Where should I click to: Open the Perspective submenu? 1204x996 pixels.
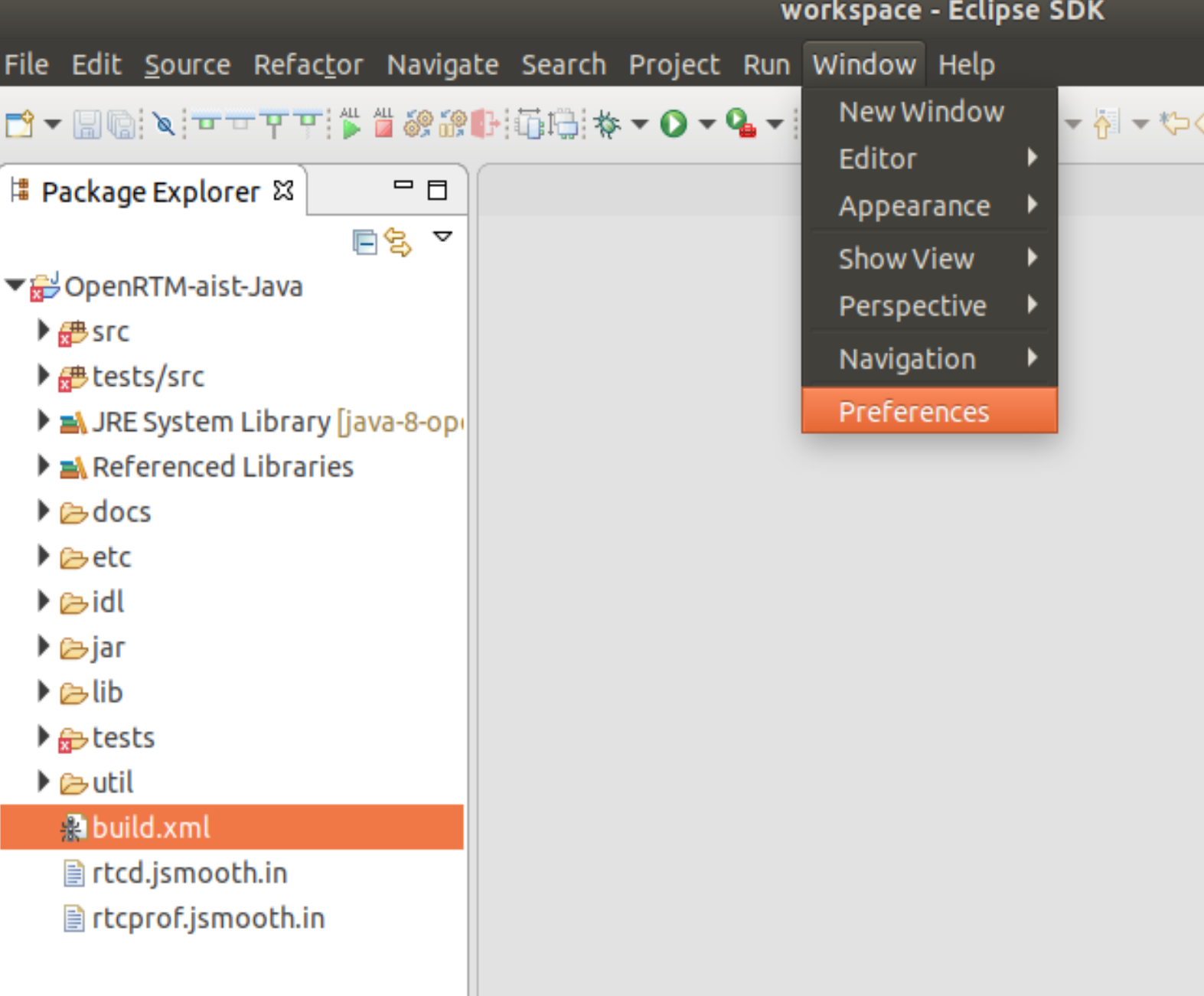(929, 305)
